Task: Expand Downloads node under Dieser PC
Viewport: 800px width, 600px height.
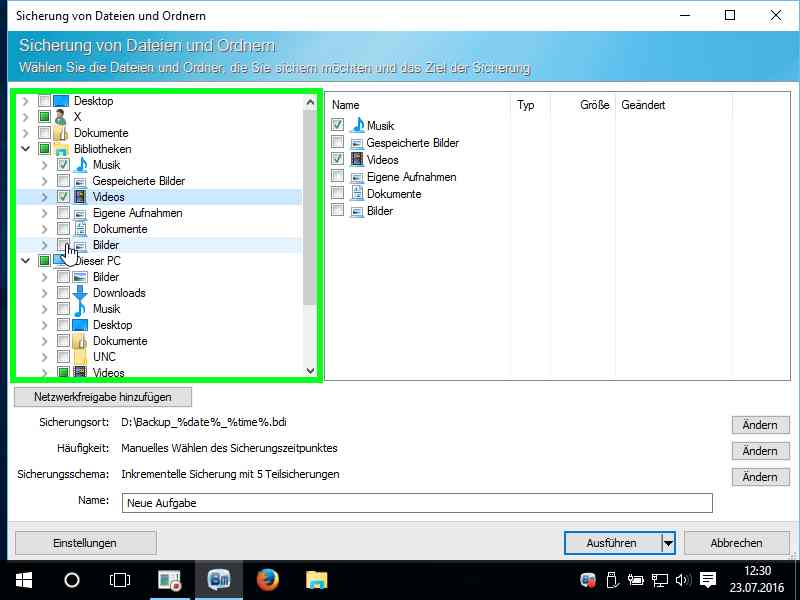Action: pyautogui.click(x=44, y=293)
